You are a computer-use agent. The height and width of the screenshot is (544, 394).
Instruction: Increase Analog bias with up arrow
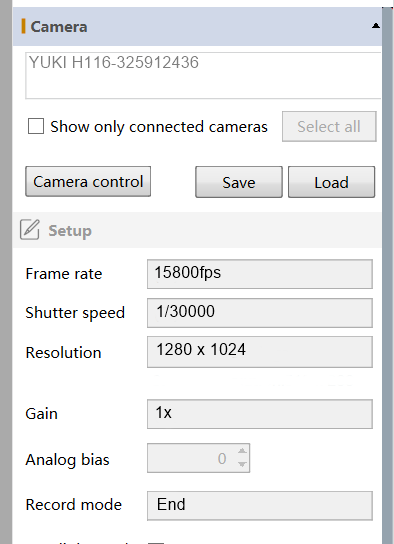242,451
